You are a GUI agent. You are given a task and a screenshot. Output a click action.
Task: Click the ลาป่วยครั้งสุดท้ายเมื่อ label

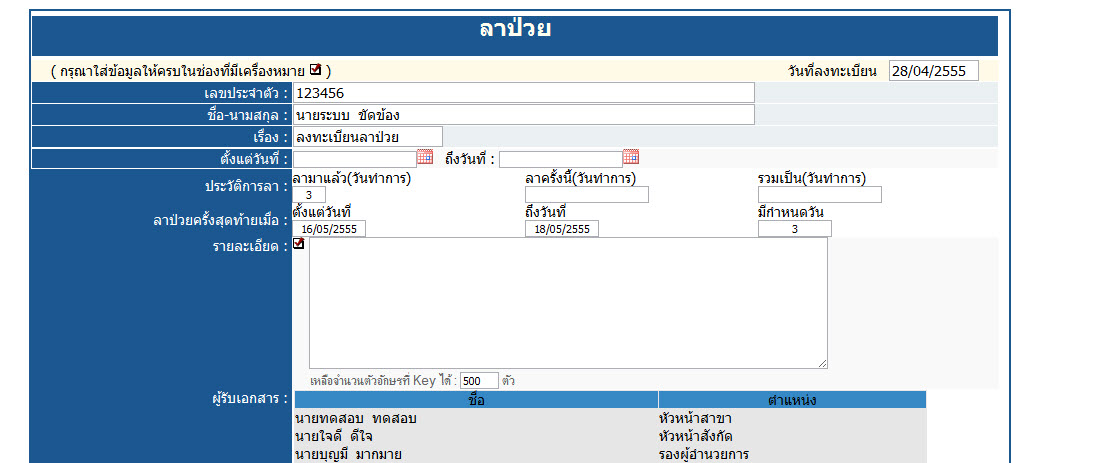[x=220, y=220]
